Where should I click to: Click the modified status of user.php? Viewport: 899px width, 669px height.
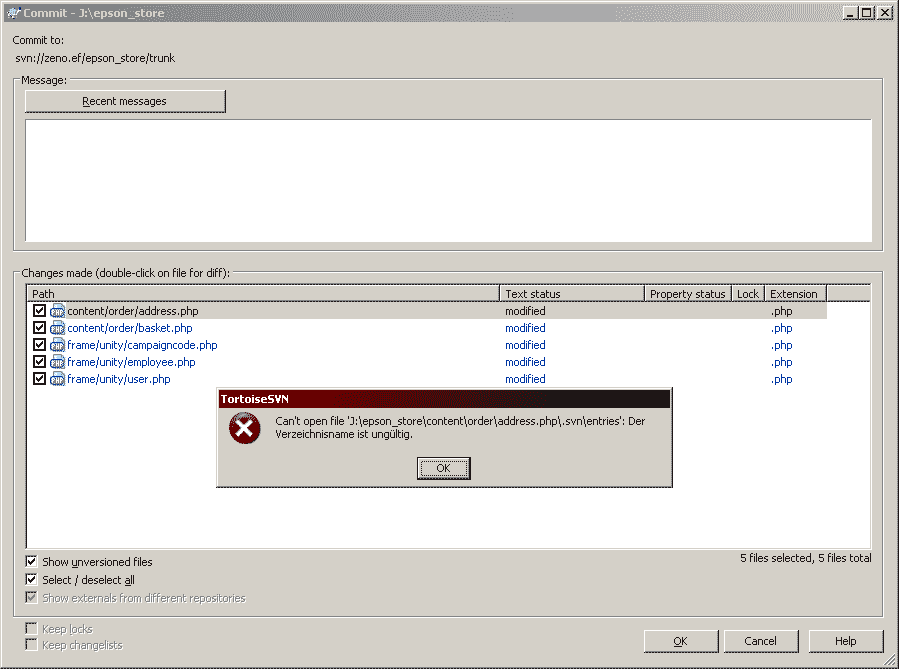525,379
